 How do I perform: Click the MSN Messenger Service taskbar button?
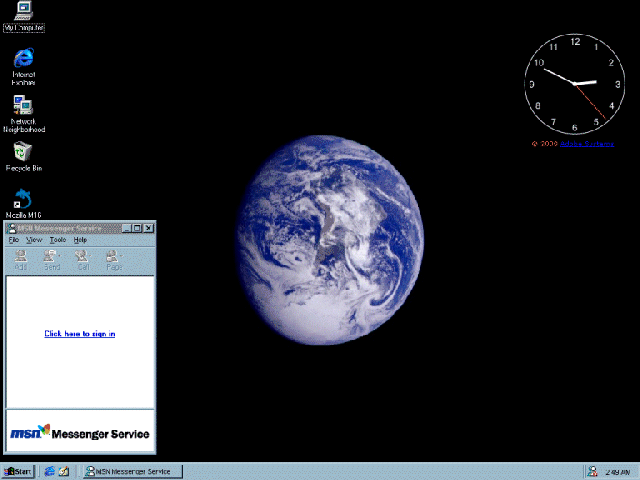click(133, 471)
